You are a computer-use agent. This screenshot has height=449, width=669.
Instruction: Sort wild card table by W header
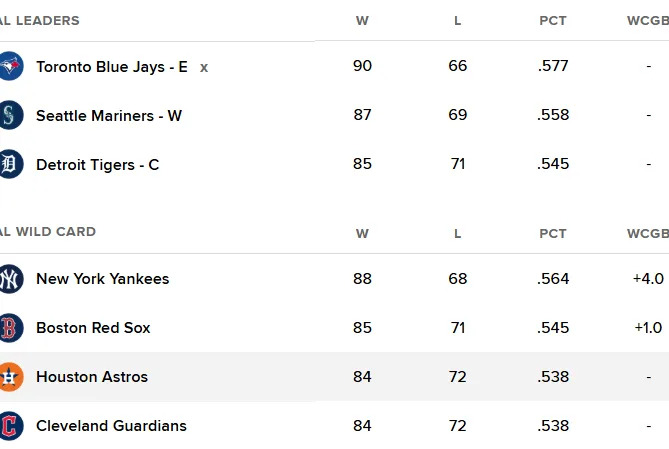(362, 234)
